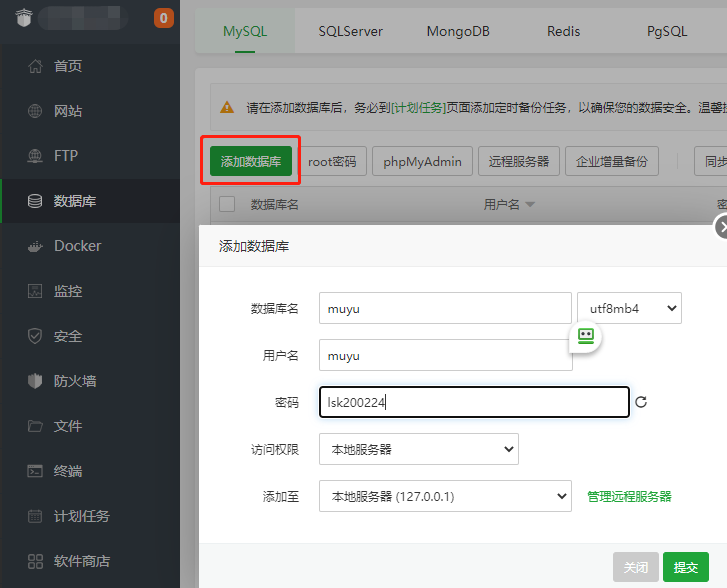
Task: Click the panel logo icon at top left
Action: [x=24, y=18]
